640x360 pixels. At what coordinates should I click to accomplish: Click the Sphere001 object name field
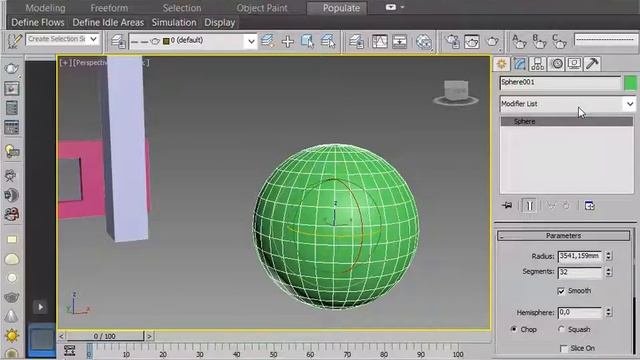[x=560, y=82]
